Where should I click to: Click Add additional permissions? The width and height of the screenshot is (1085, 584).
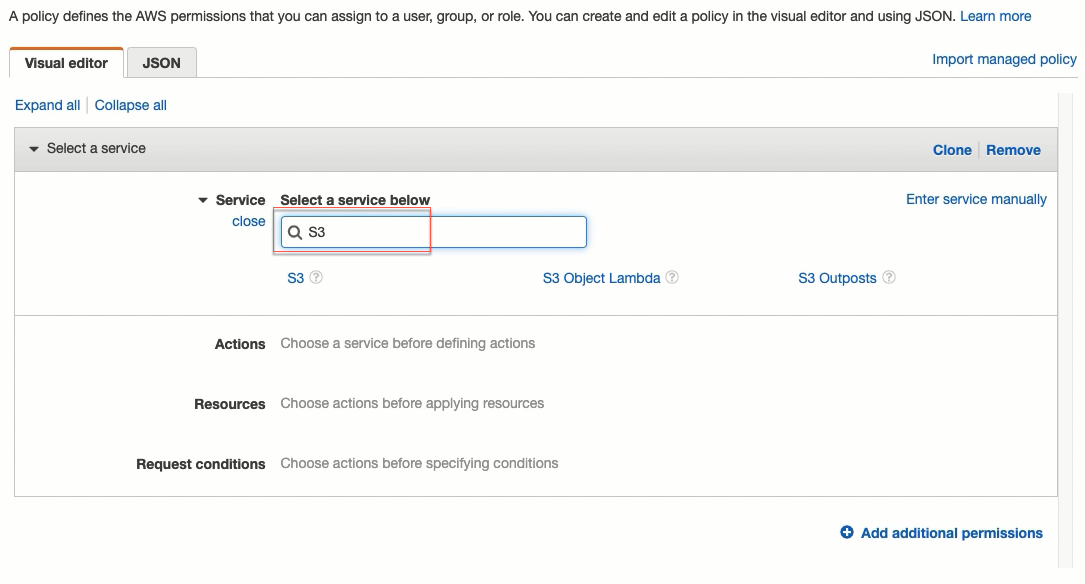(x=951, y=533)
